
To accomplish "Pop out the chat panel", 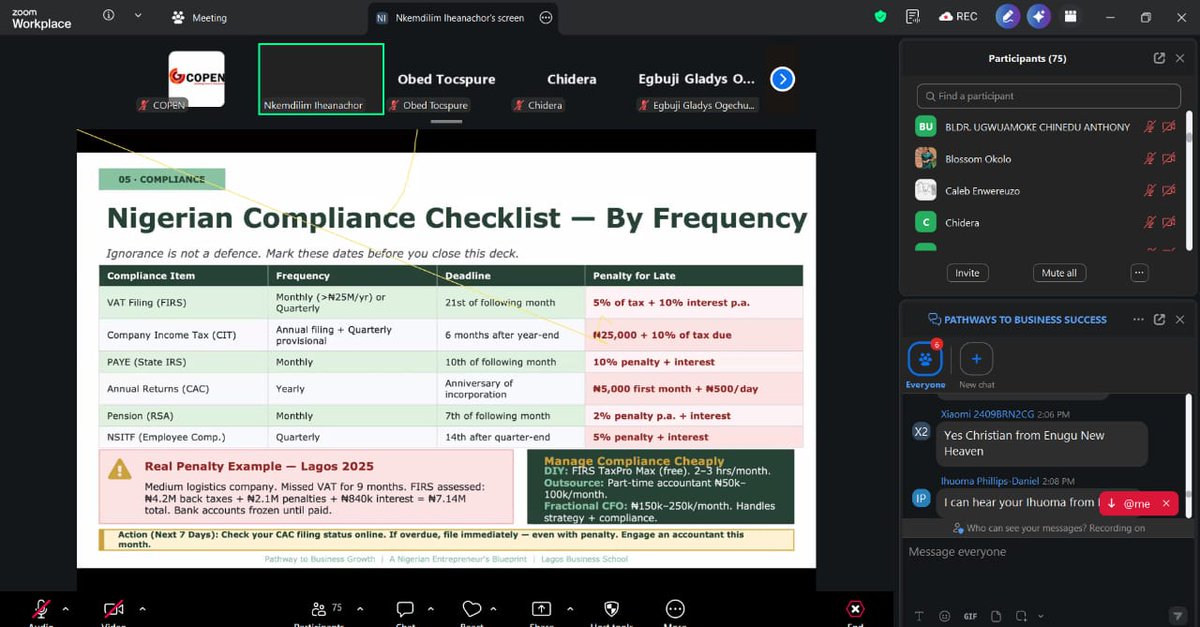I will [1159, 320].
